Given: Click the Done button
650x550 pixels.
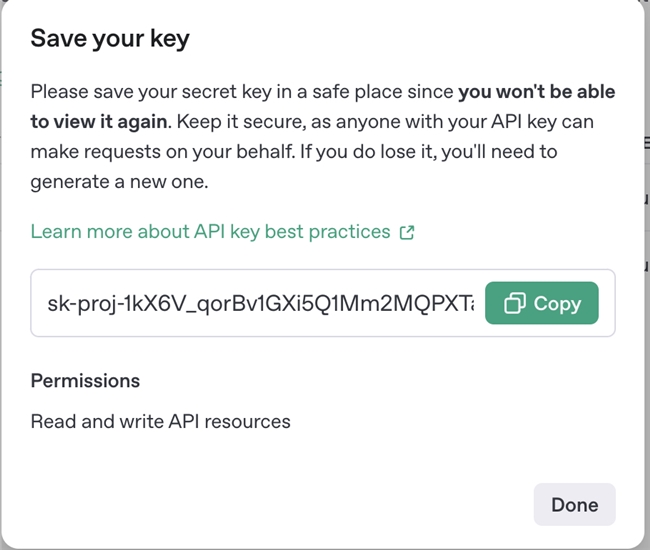Looking at the screenshot, I should 574,505.
